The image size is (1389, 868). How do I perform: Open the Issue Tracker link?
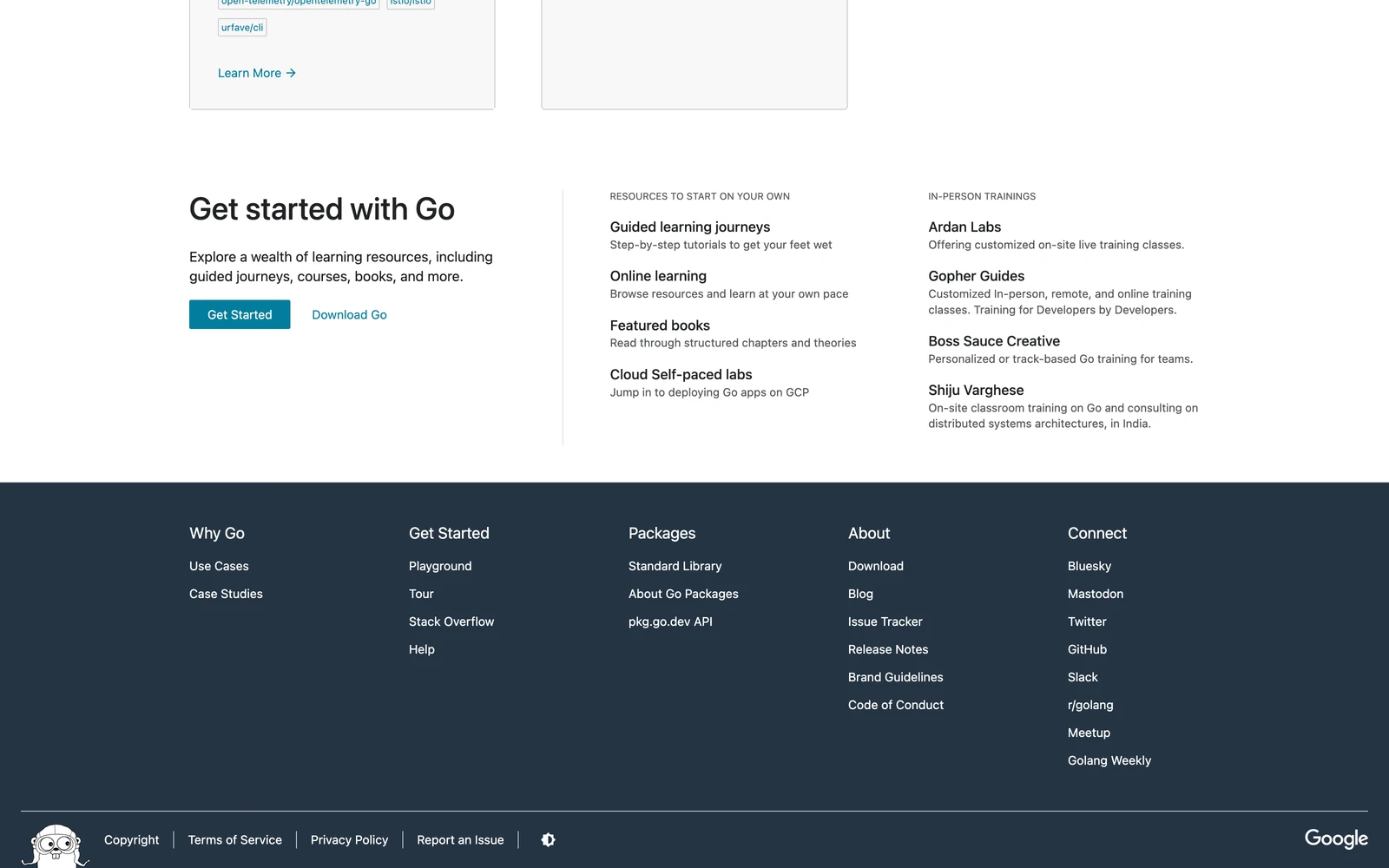click(885, 621)
